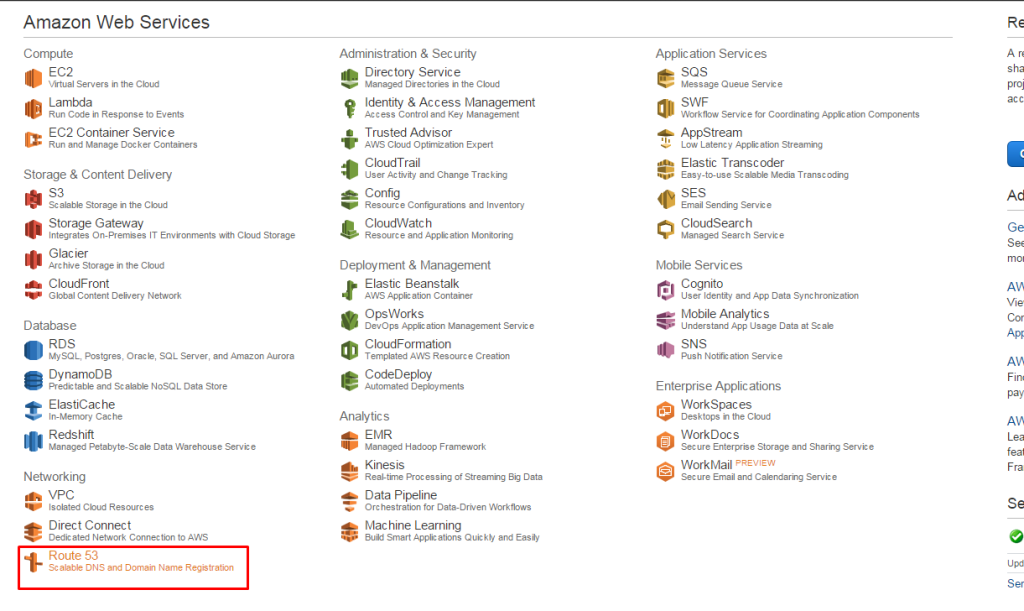Open the ElastiCache icon
Image resolution: width=1024 pixels, height=611 pixels.
[x=33, y=411]
